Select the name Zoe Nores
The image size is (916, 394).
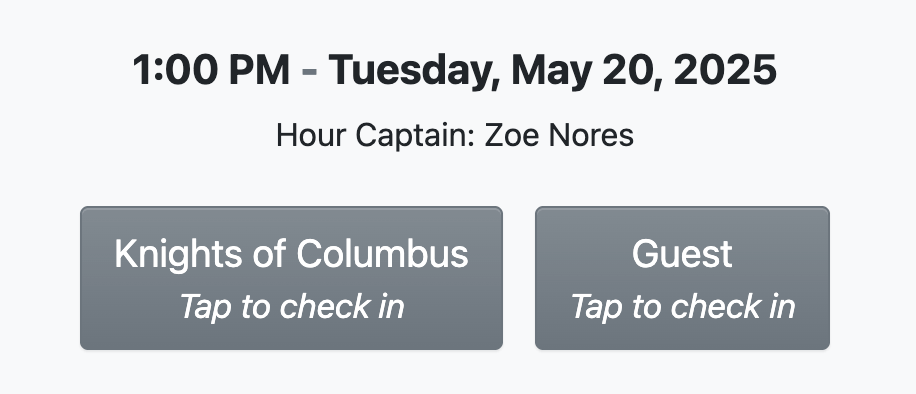[560, 136]
